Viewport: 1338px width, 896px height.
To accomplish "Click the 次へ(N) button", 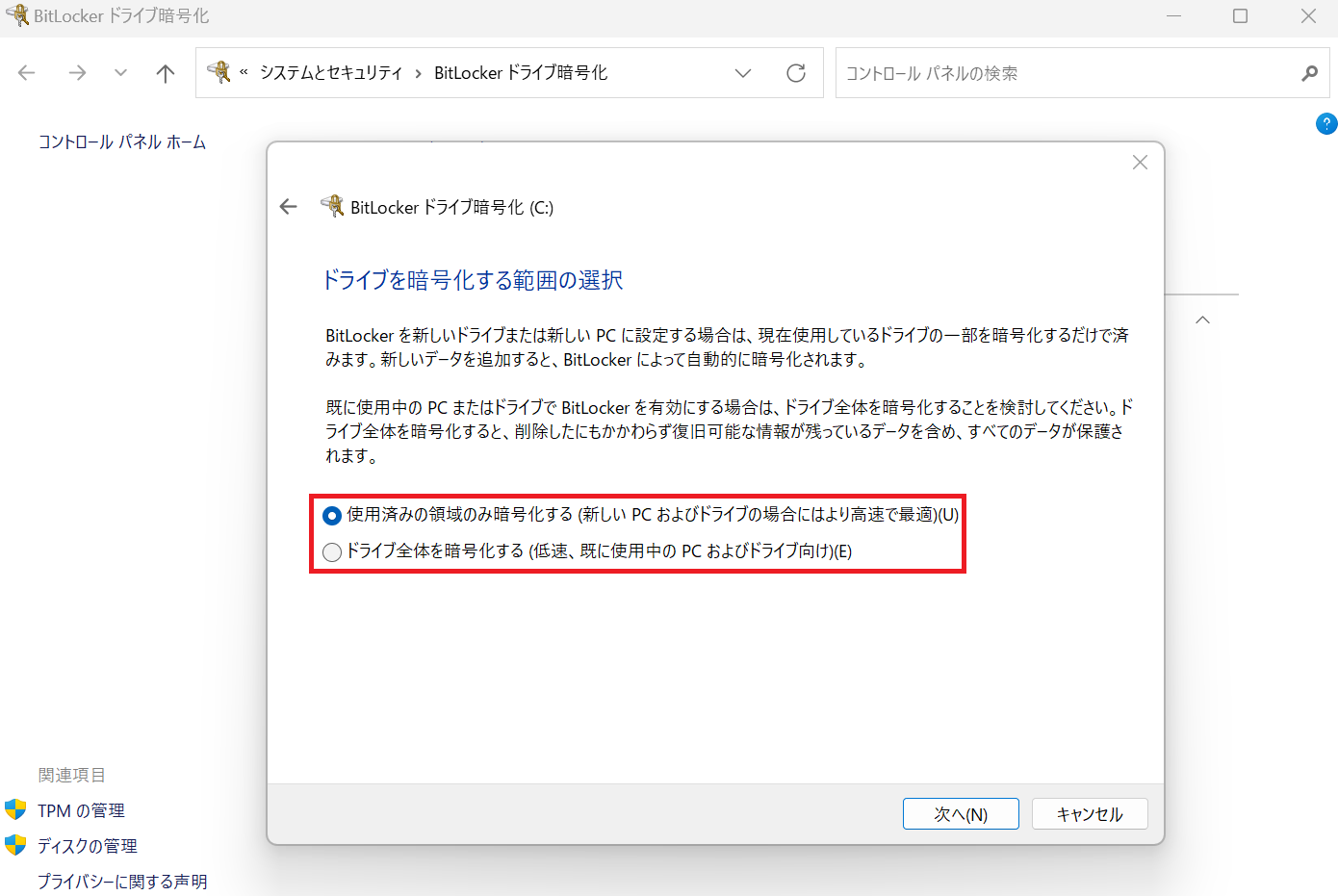I will click(961, 814).
